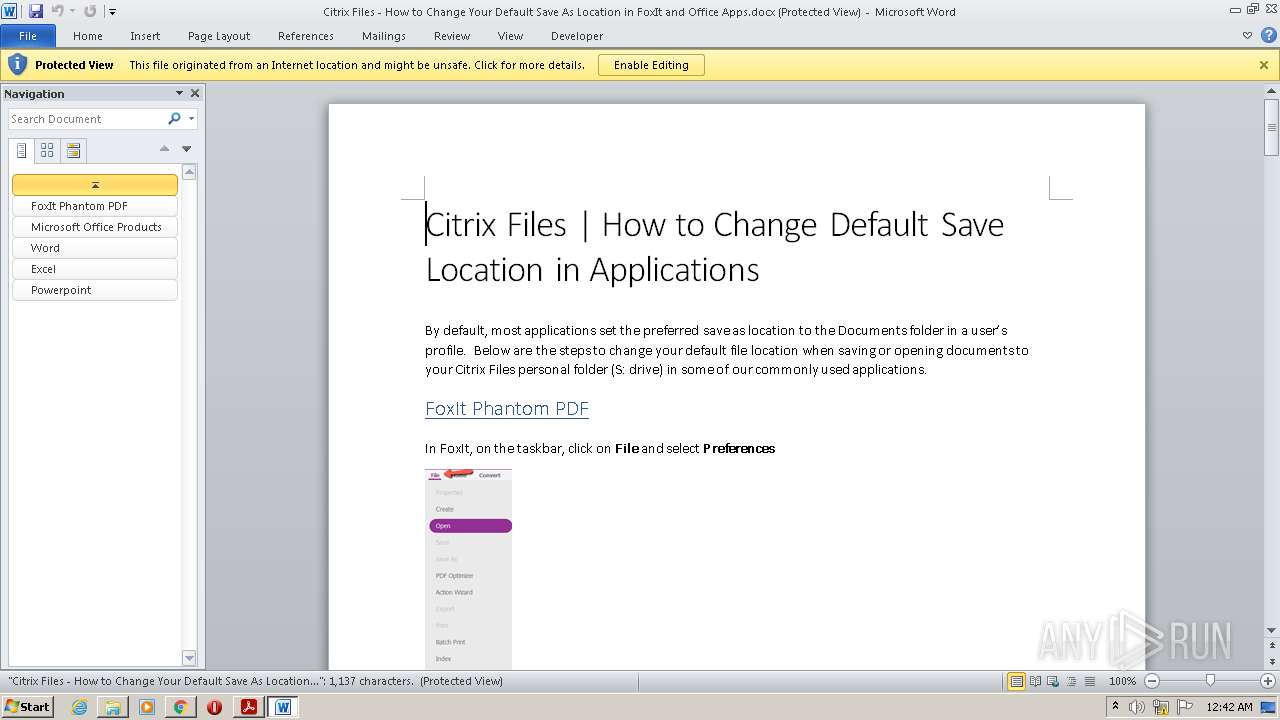Open Google Chrome from the taskbar
This screenshot has width=1280, height=720.
pos(181,707)
